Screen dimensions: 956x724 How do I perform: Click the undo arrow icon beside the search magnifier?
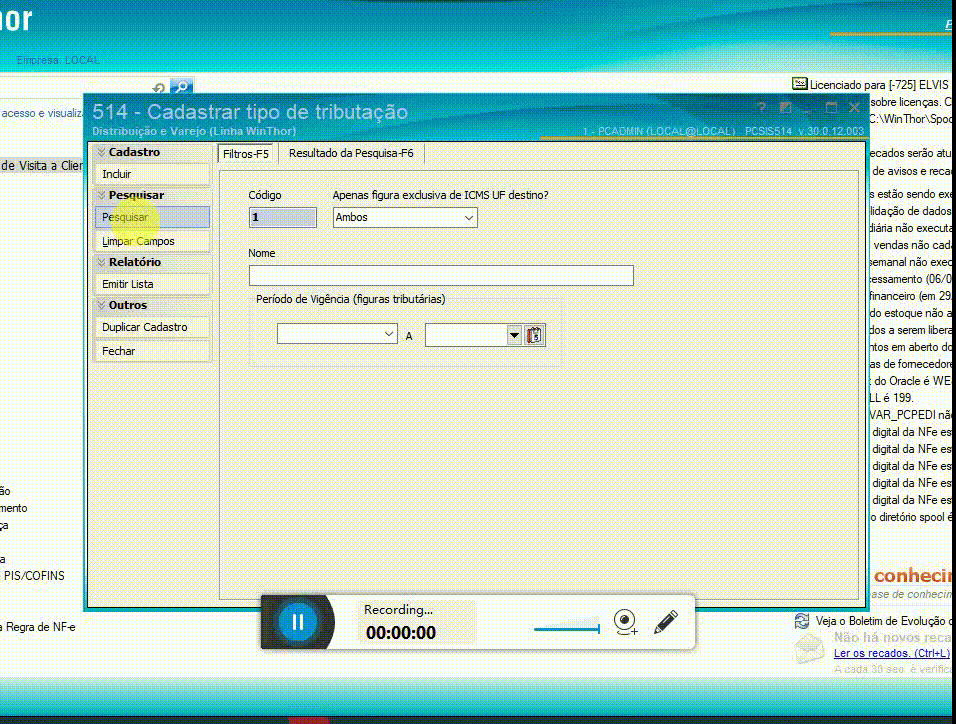(159, 88)
